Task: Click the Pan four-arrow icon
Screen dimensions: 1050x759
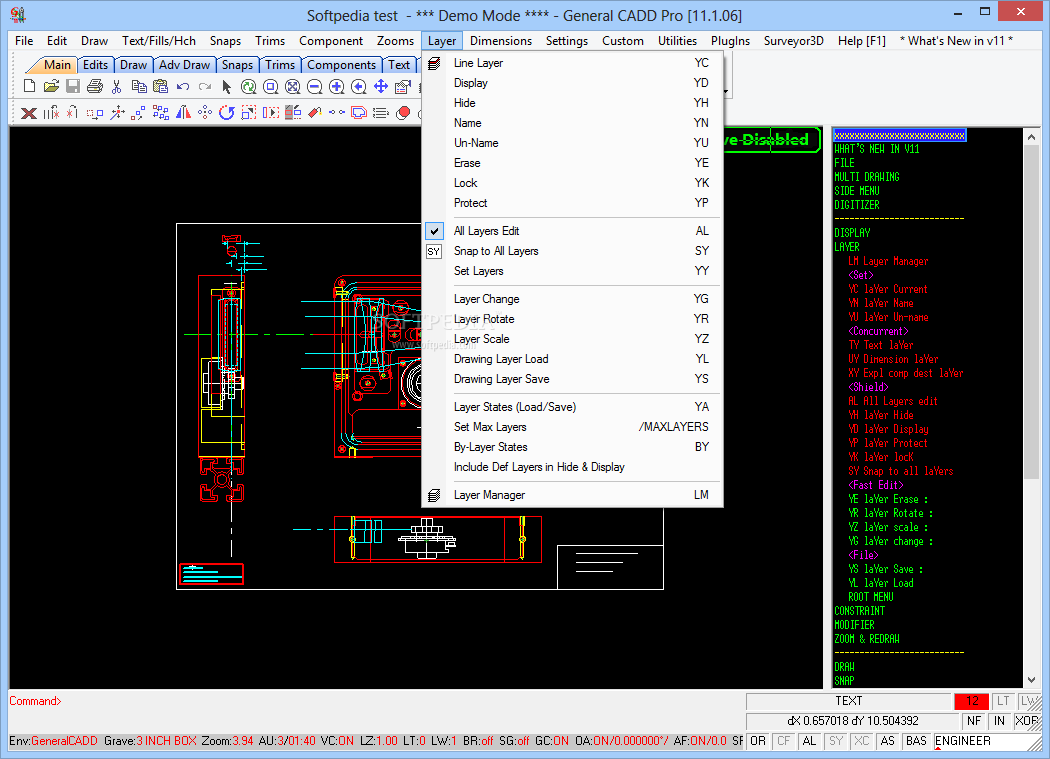Action: pos(381,86)
